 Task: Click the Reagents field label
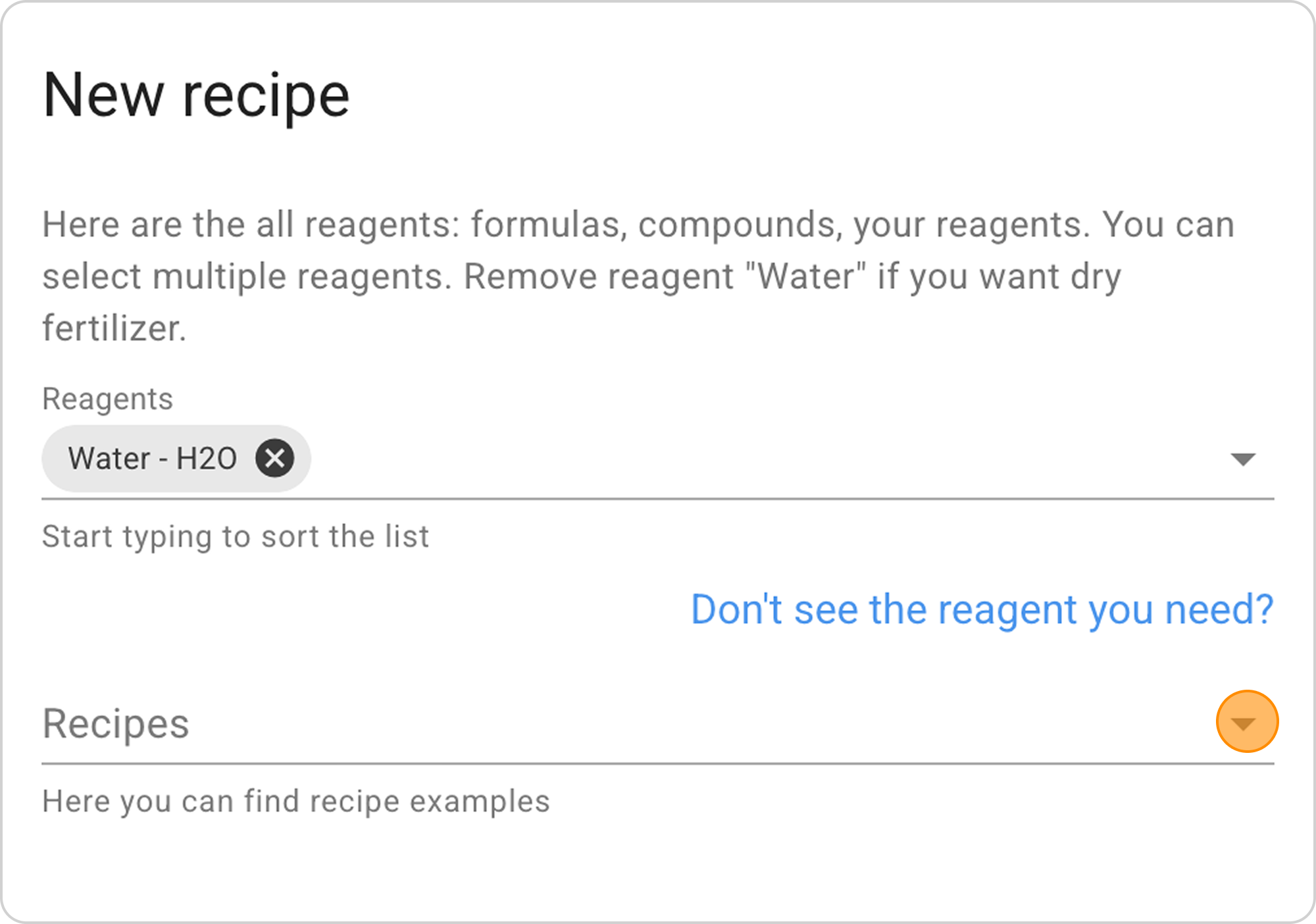point(107,399)
